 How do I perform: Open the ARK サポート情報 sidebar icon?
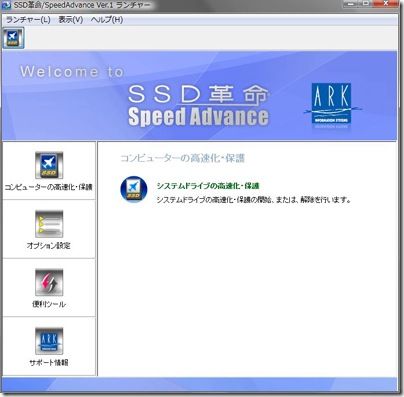point(49,341)
